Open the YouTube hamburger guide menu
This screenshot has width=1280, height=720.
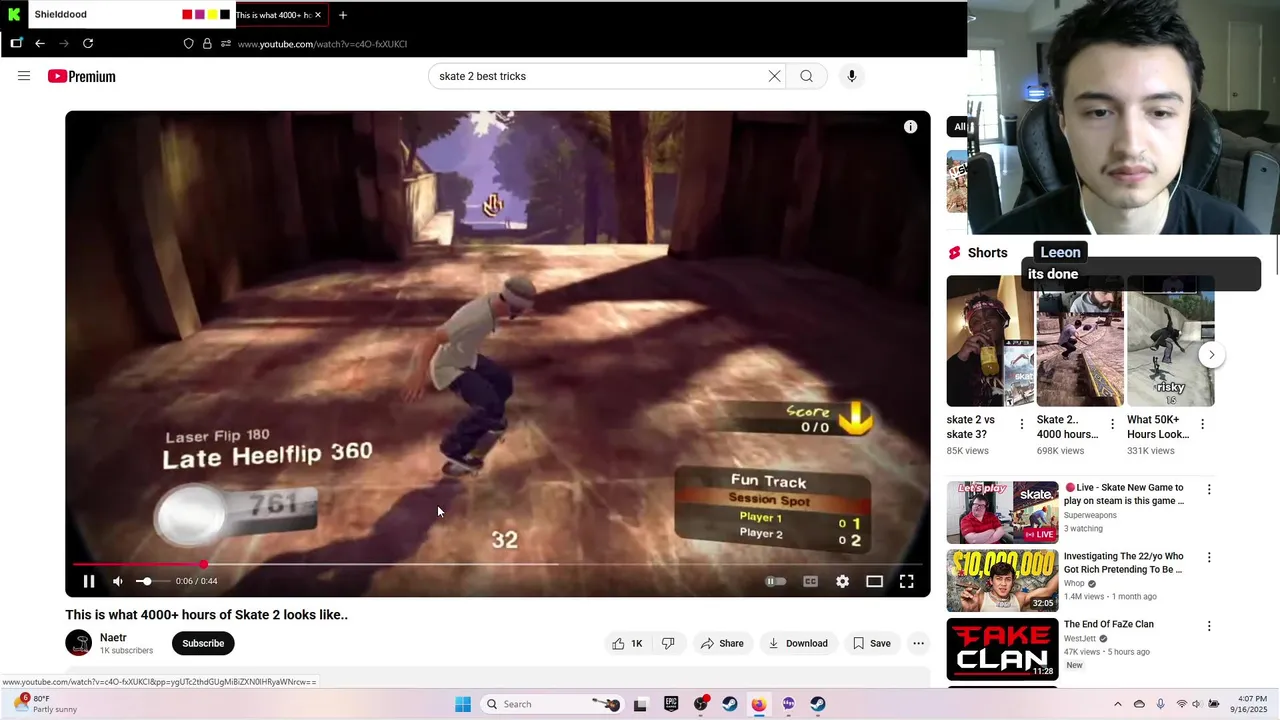[24, 76]
